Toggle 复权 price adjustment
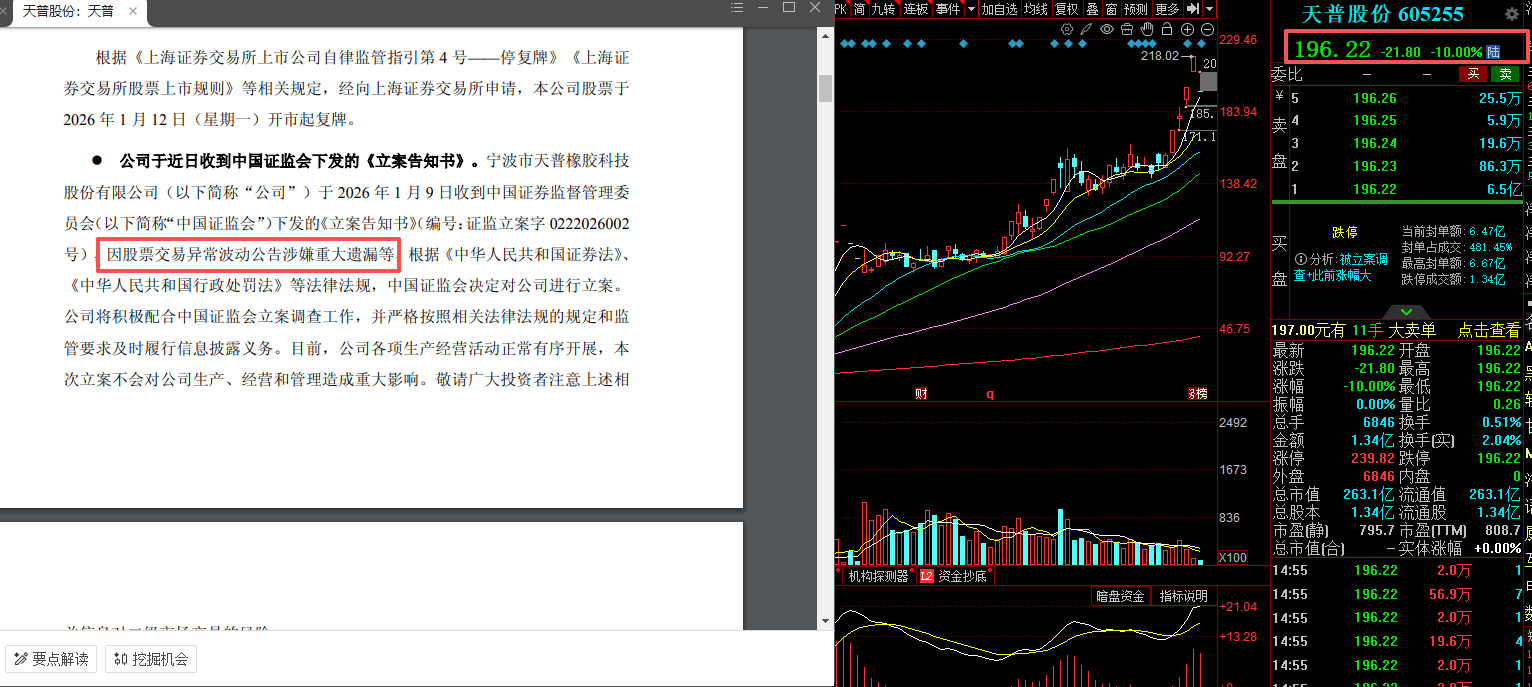The height and width of the screenshot is (687, 1532). (x=1066, y=9)
